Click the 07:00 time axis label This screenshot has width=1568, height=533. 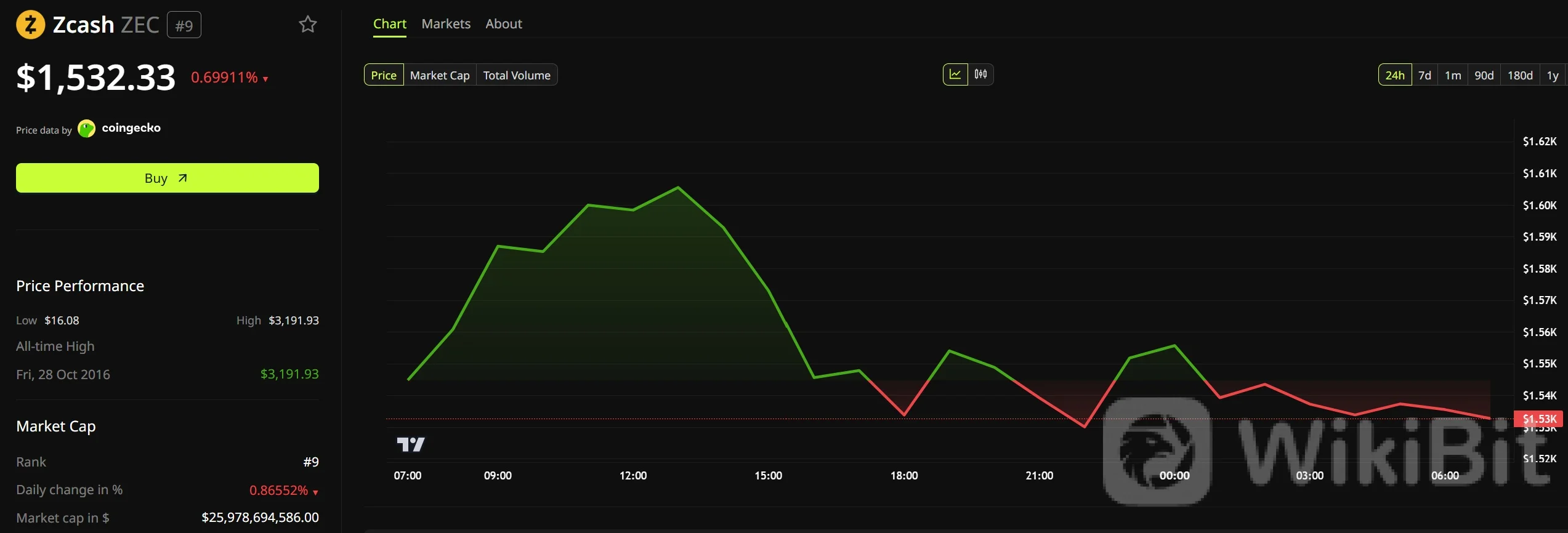point(408,476)
